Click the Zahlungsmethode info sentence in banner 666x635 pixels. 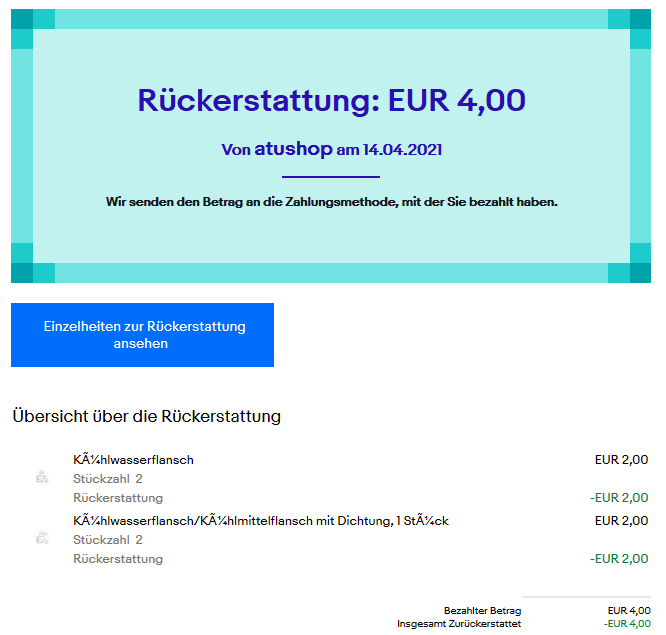[x=331, y=202]
